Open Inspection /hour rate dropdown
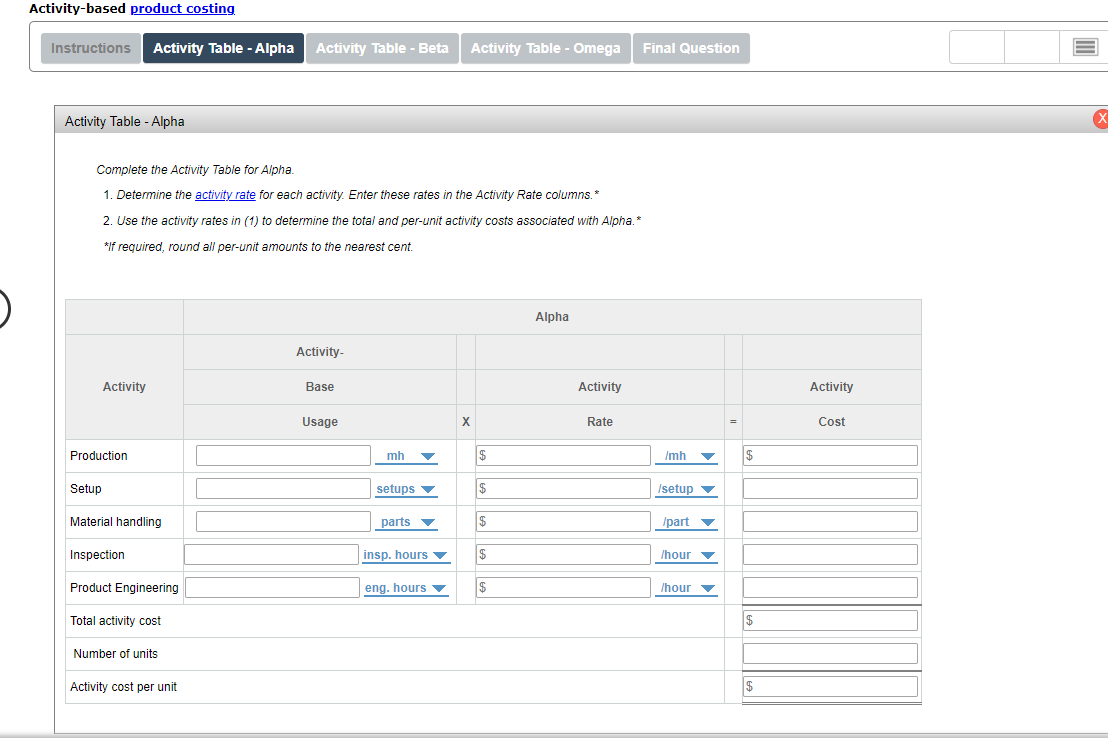 coord(686,555)
